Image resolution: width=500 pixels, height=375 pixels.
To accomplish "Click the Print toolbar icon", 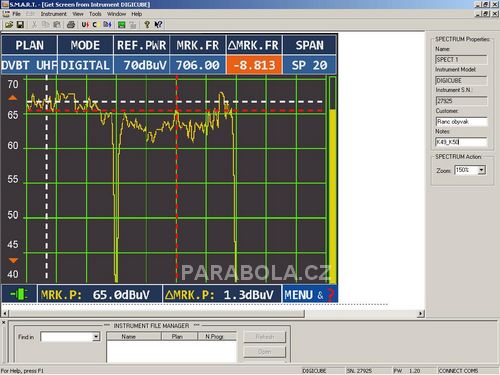I will coord(71,25).
